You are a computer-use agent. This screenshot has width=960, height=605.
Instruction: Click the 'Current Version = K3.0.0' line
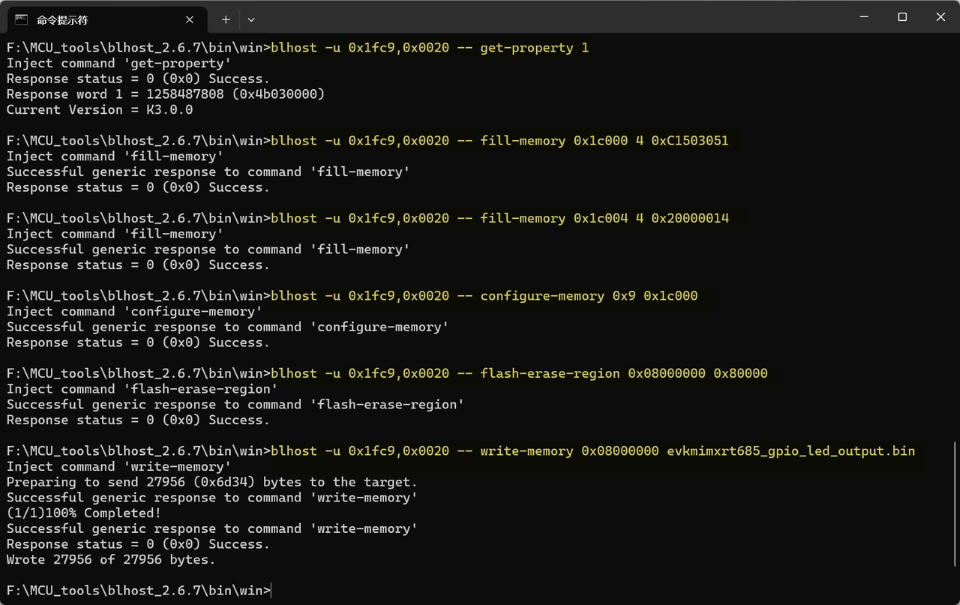click(100, 110)
